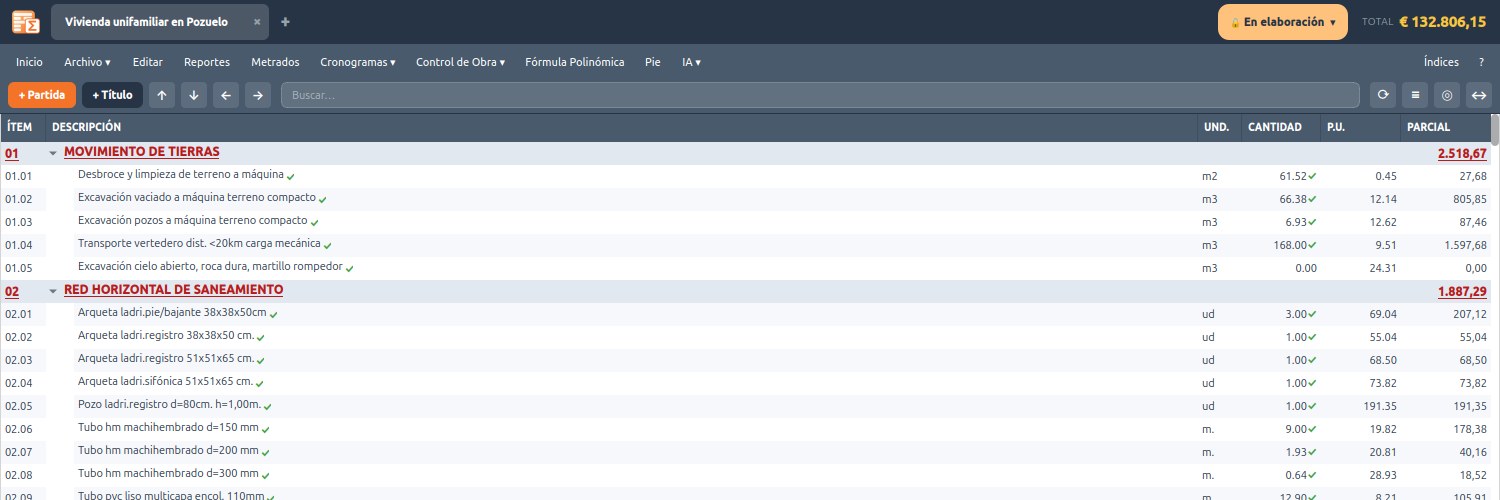Select row Arqueta ladri.registro 38x38x50 cm.
Viewport: 1500px width, 500px height.
click(x=745, y=337)
